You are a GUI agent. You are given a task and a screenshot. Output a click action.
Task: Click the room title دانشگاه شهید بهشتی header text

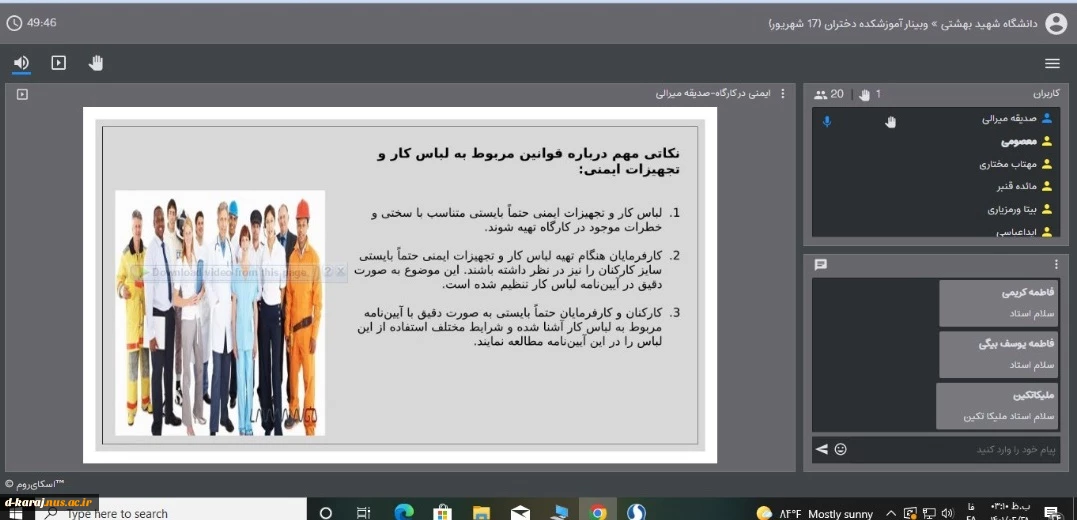(x=903, y=24)
